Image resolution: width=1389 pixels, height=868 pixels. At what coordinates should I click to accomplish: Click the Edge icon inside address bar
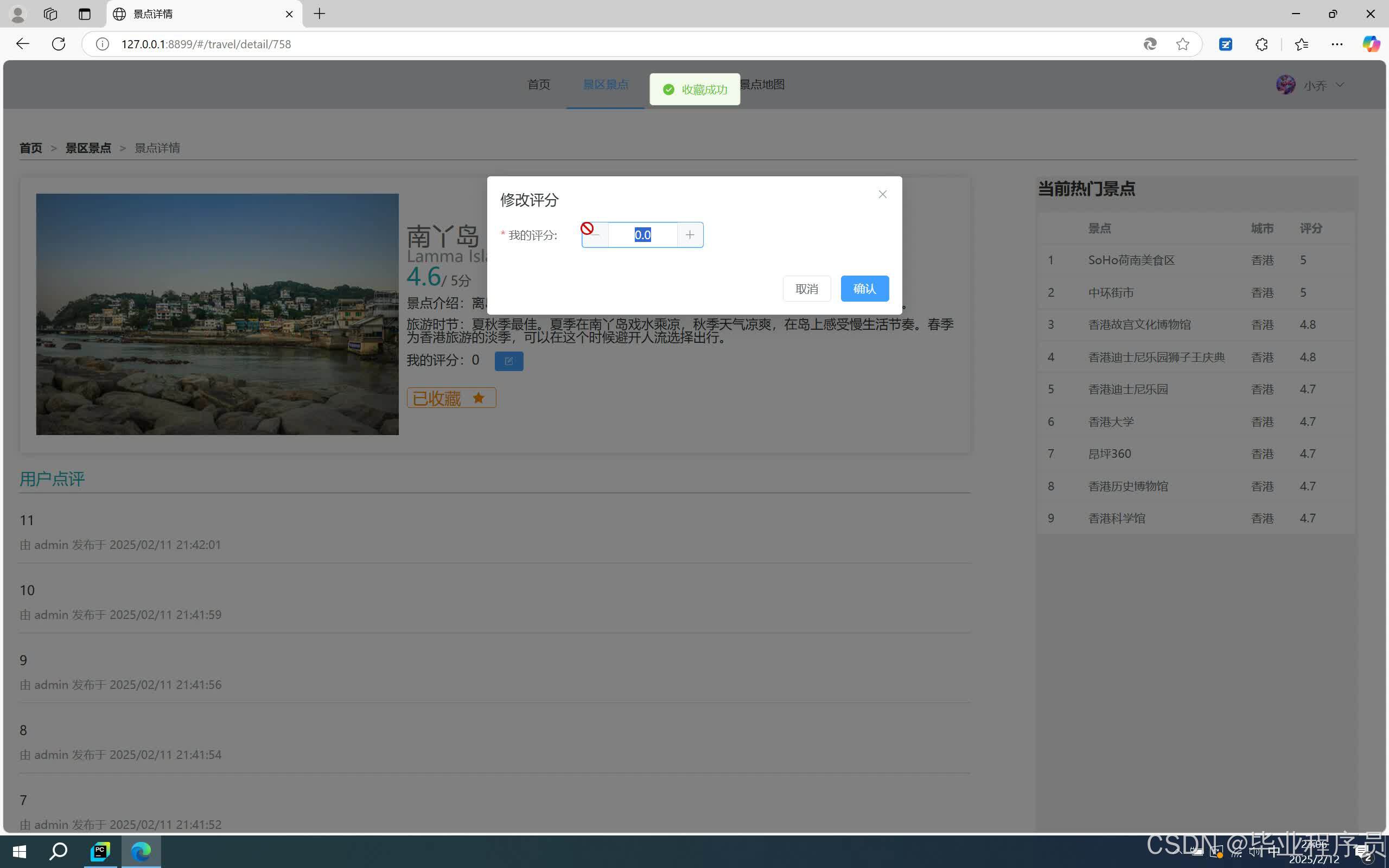[x=1150, y=44]
